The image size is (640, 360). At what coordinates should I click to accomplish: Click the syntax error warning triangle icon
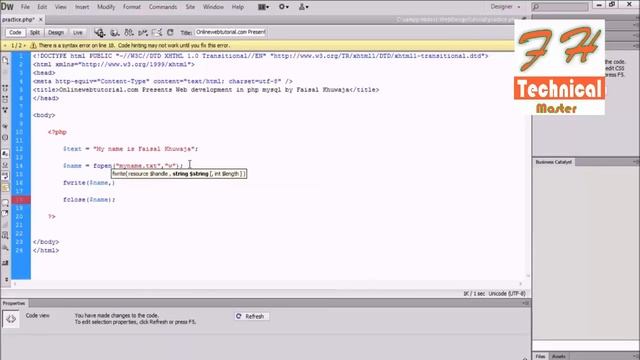click(33, 46)
